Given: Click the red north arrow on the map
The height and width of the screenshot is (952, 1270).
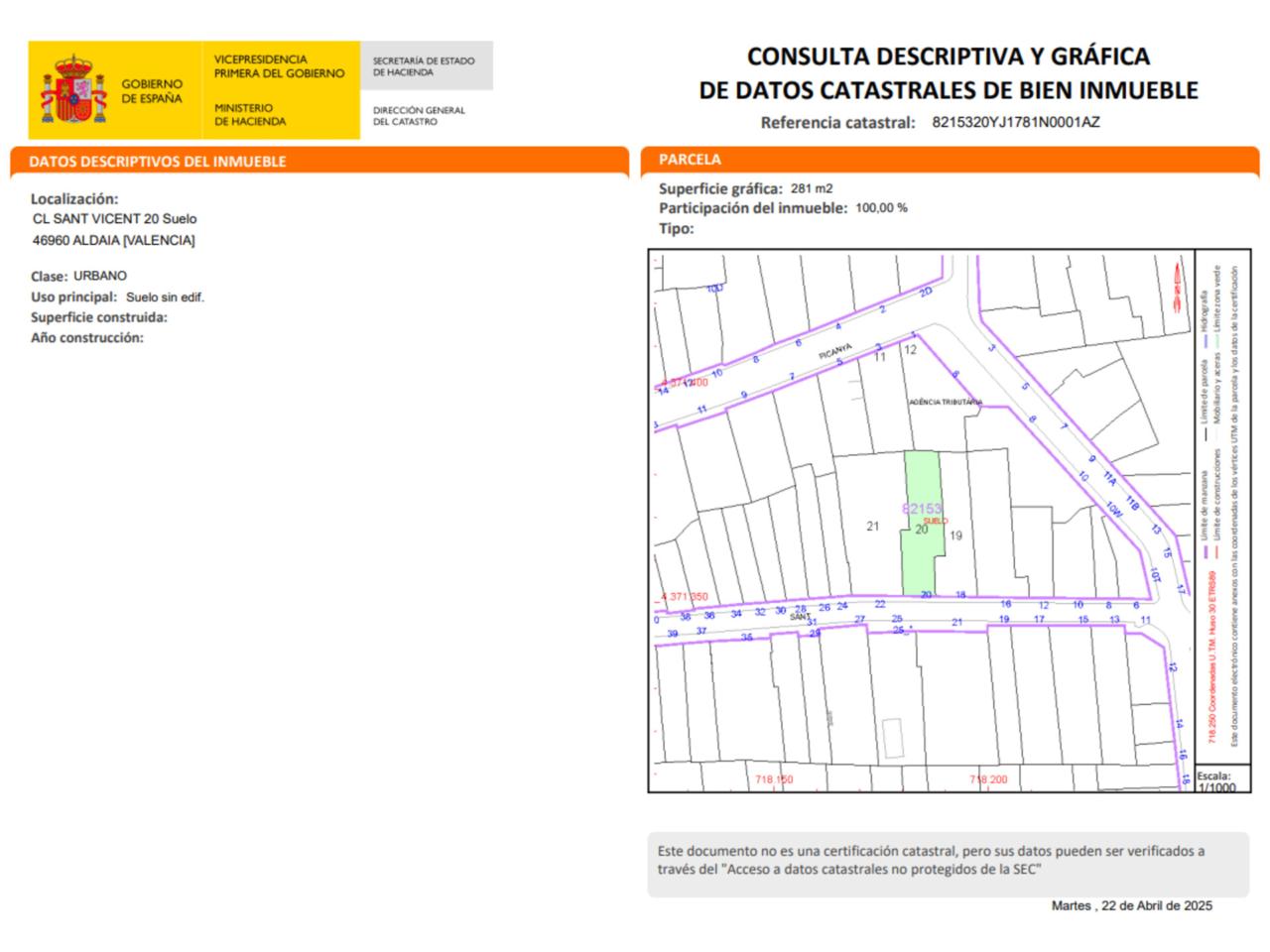Looking at the screenshot, I should (x=1178, y=286).
